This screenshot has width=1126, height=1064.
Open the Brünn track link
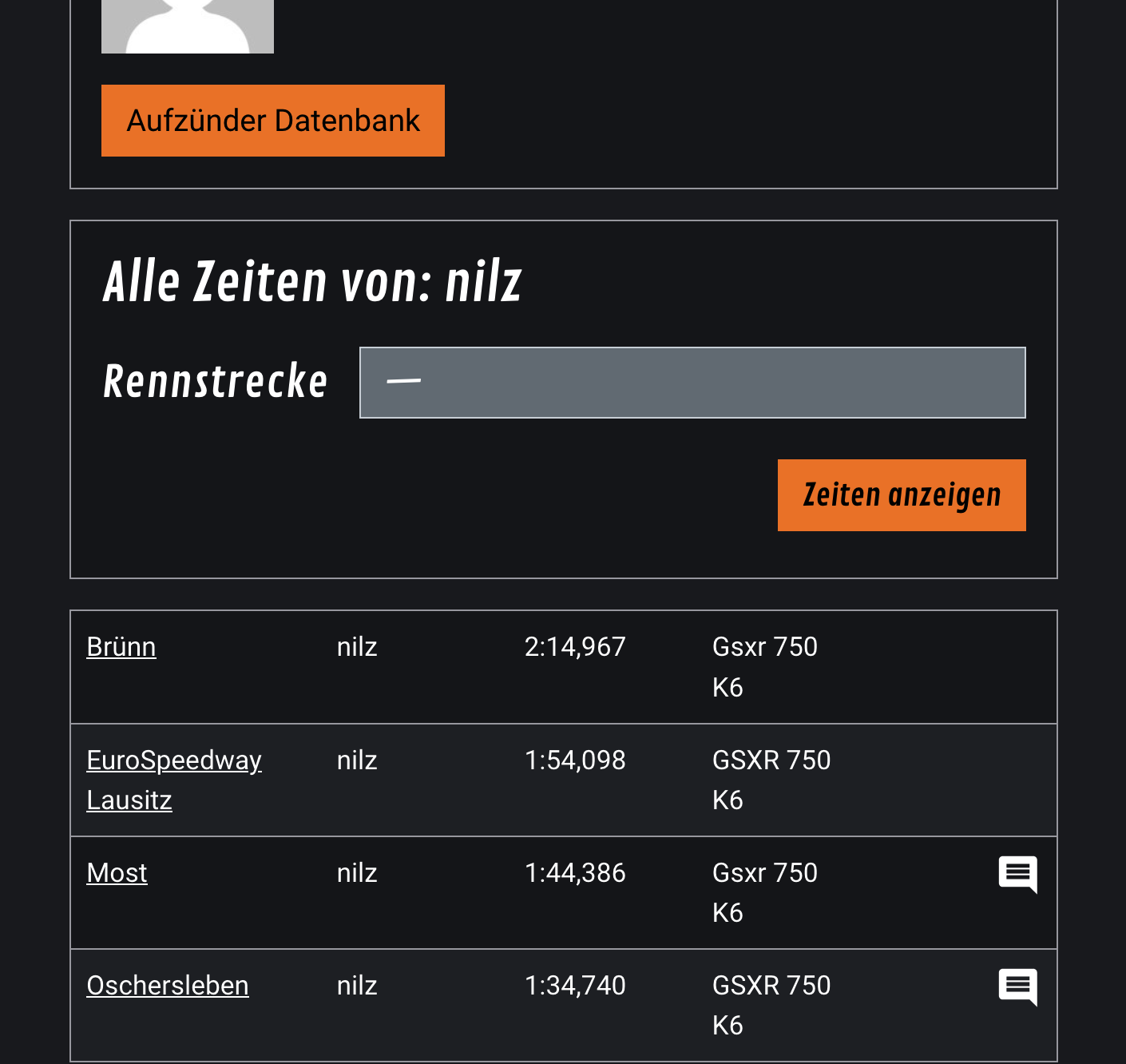coord(121,647)
